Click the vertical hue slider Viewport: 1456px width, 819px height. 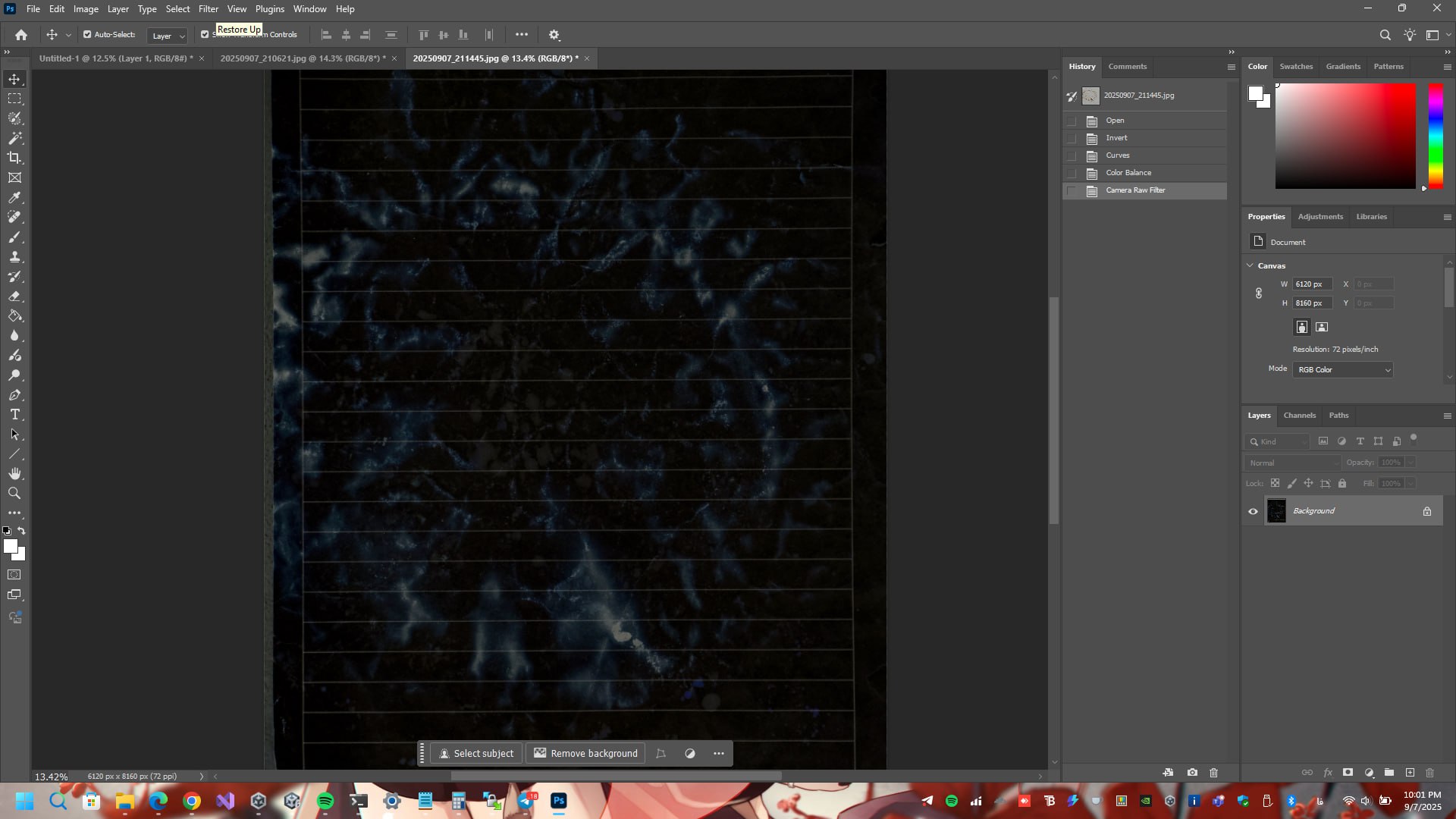pyautogui.click(x=1435, y=135)
